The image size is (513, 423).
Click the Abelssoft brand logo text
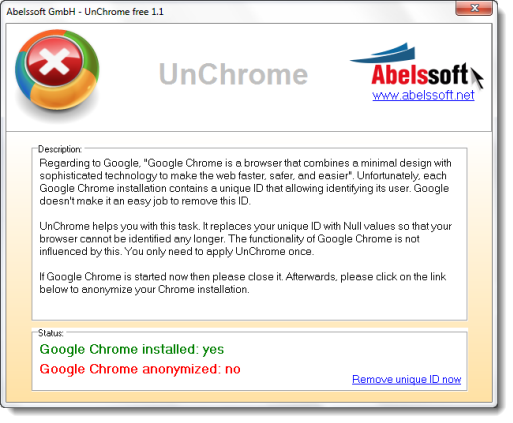pos(420,74)
